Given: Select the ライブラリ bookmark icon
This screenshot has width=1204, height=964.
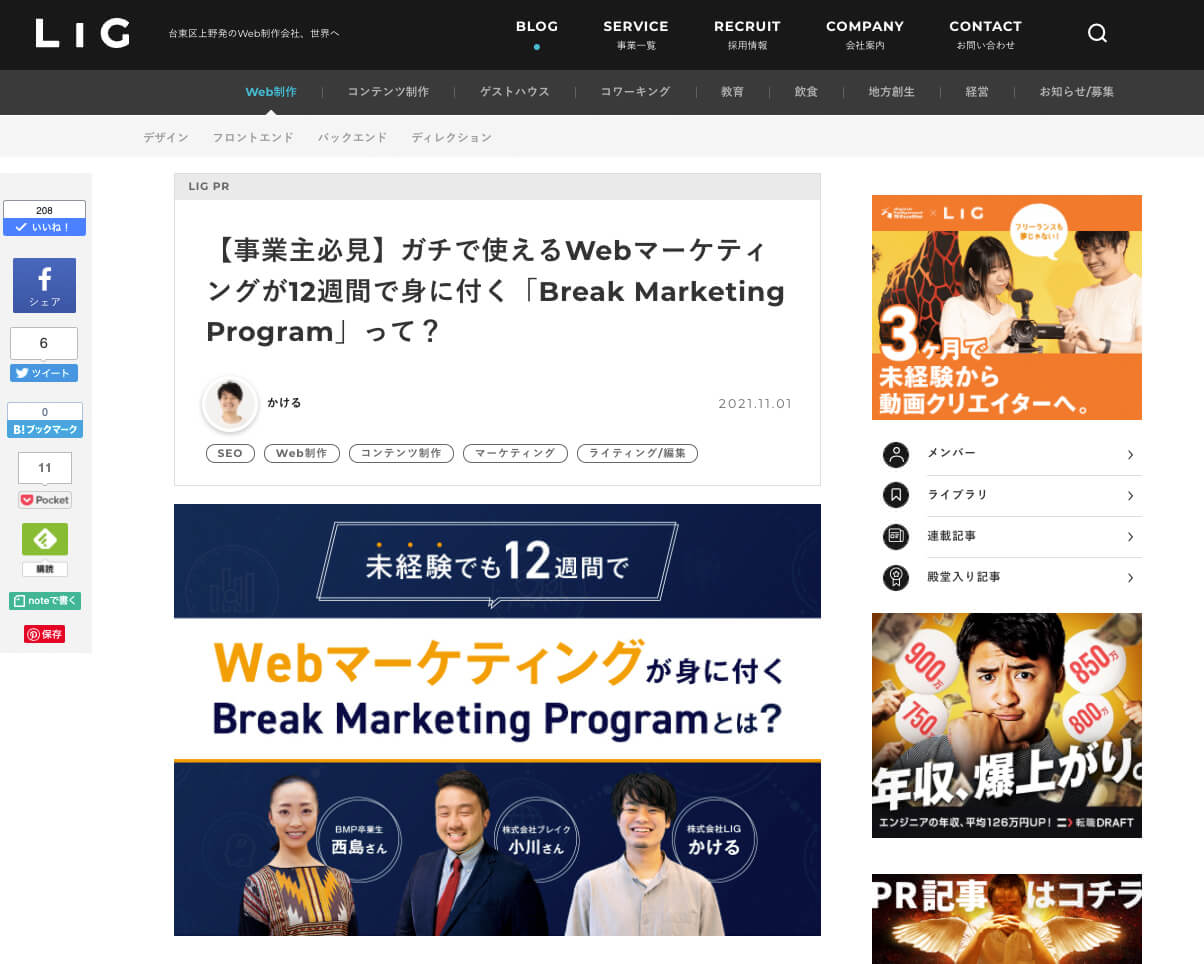Looking at the screenshot, I should 896,495.
